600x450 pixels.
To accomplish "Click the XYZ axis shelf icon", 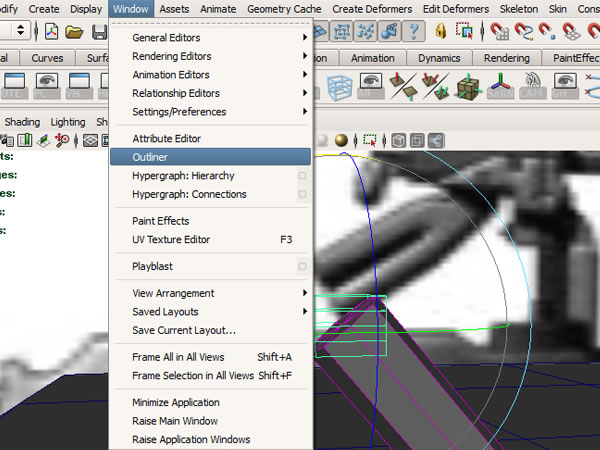I will (499, 86).
